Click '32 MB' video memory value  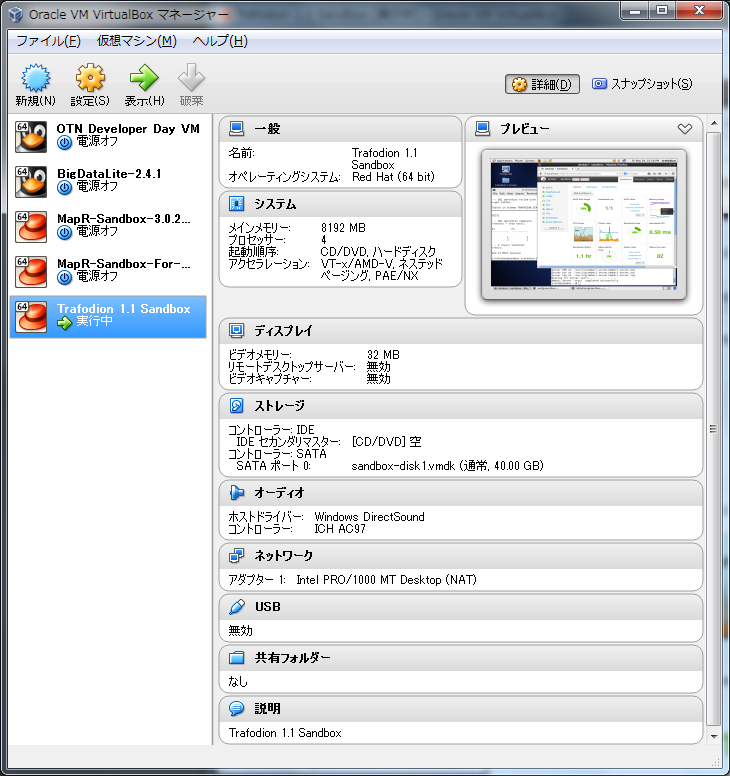383,354
